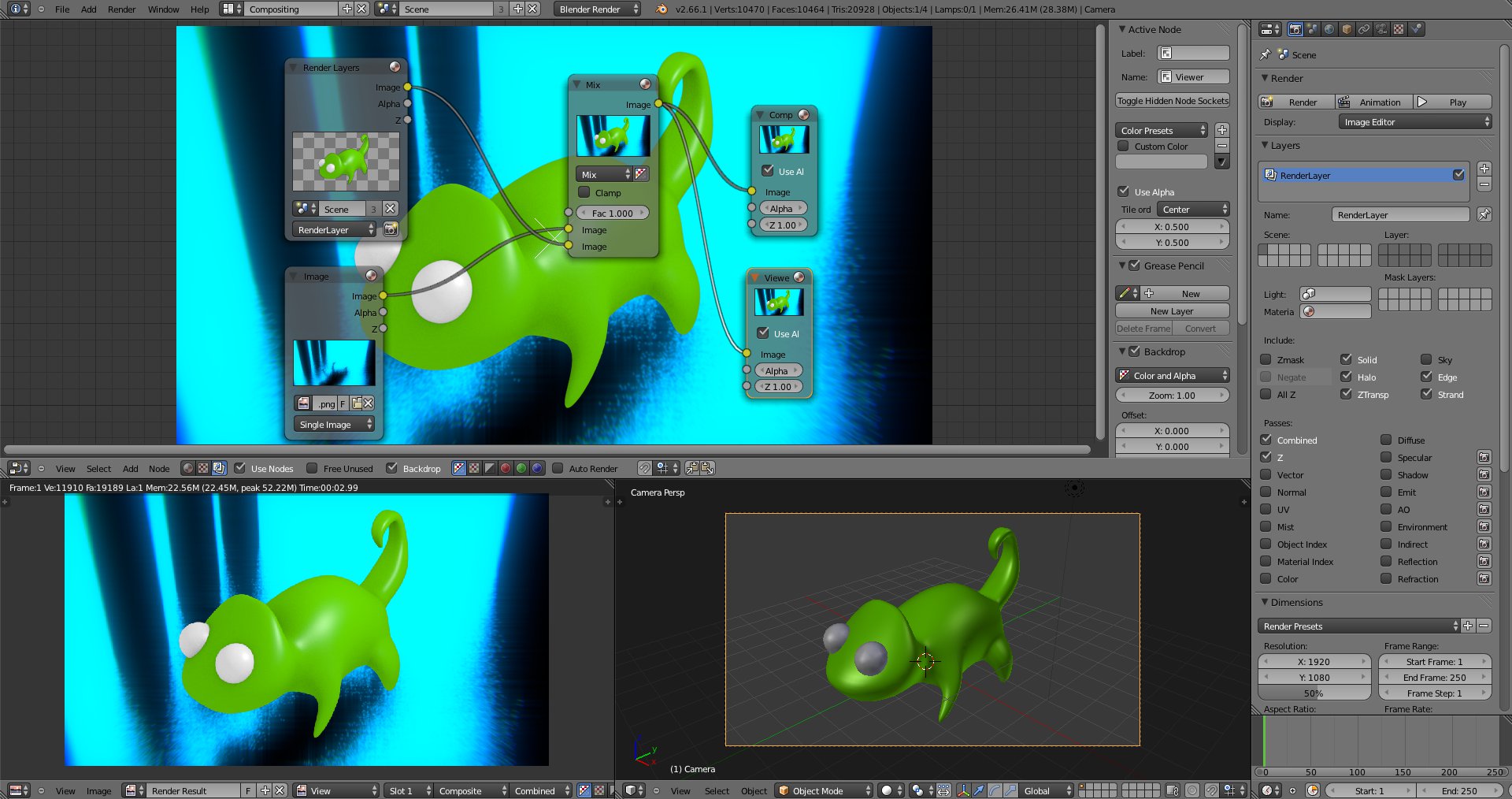
Task: Disable the Sky include checkbox
Action: pyautogui.click(x=1426, y=359)
